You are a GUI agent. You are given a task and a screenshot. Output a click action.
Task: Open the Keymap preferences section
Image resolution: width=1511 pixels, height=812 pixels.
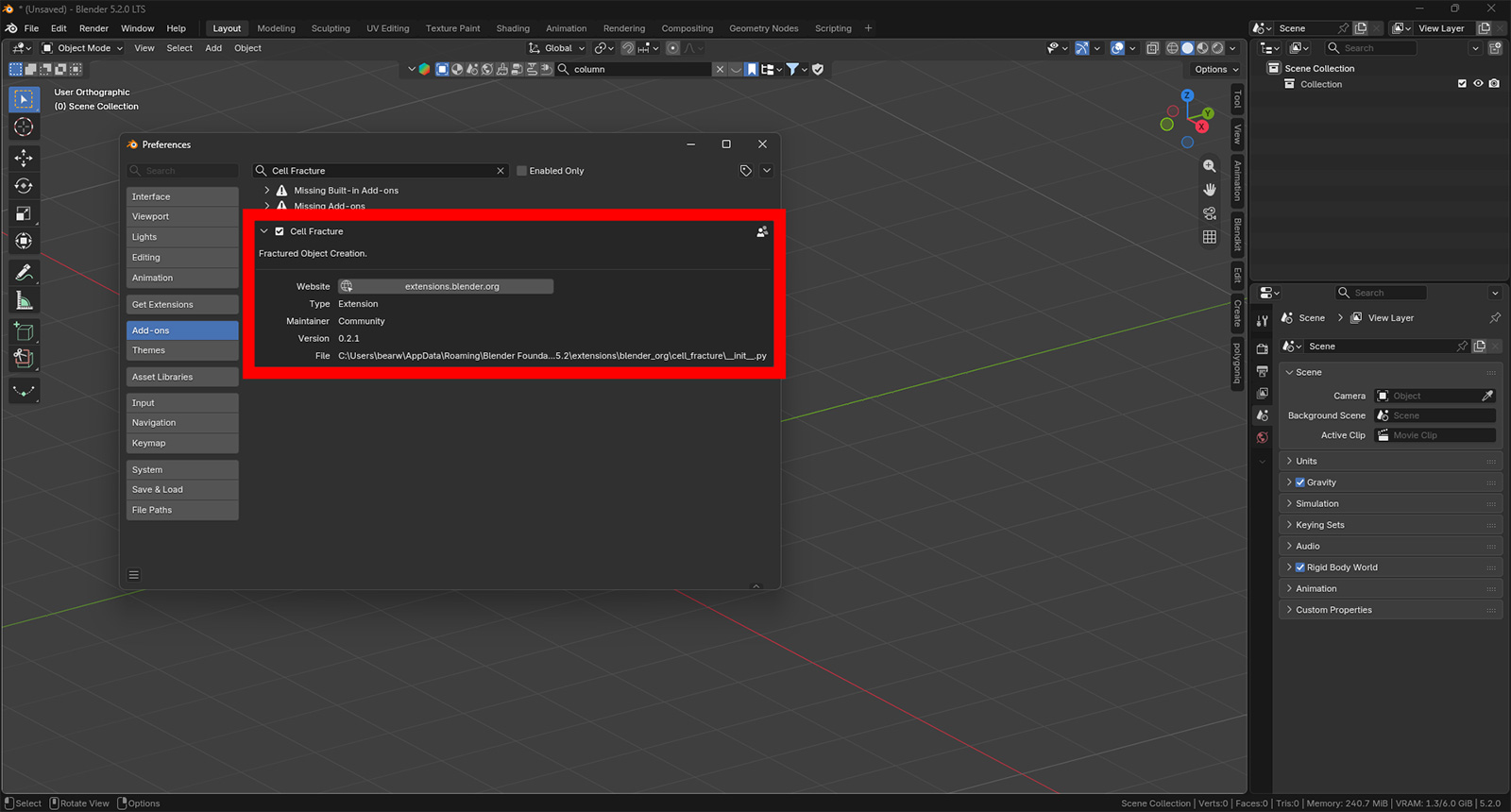coord(182,443)
